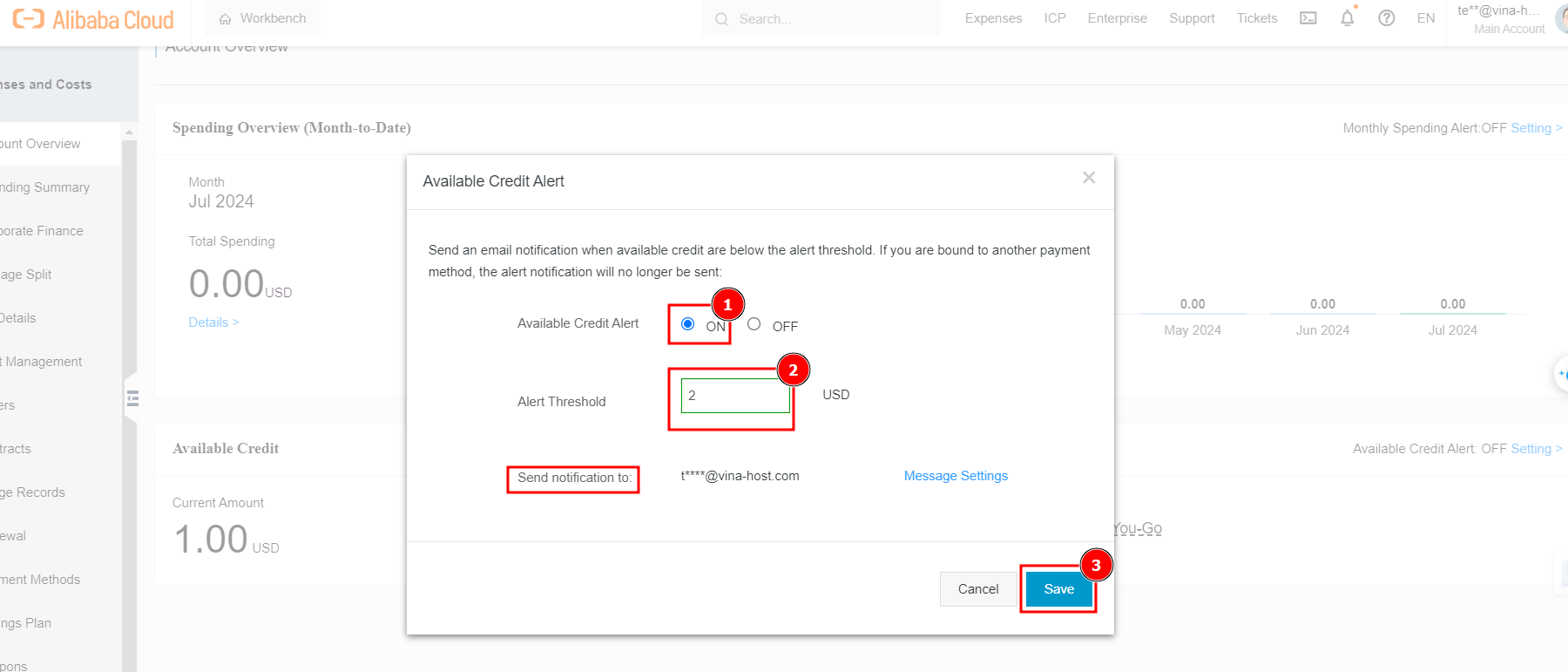Expand Monthly Spending Alert Setting
The image size is (1568, 672).
1535,128
